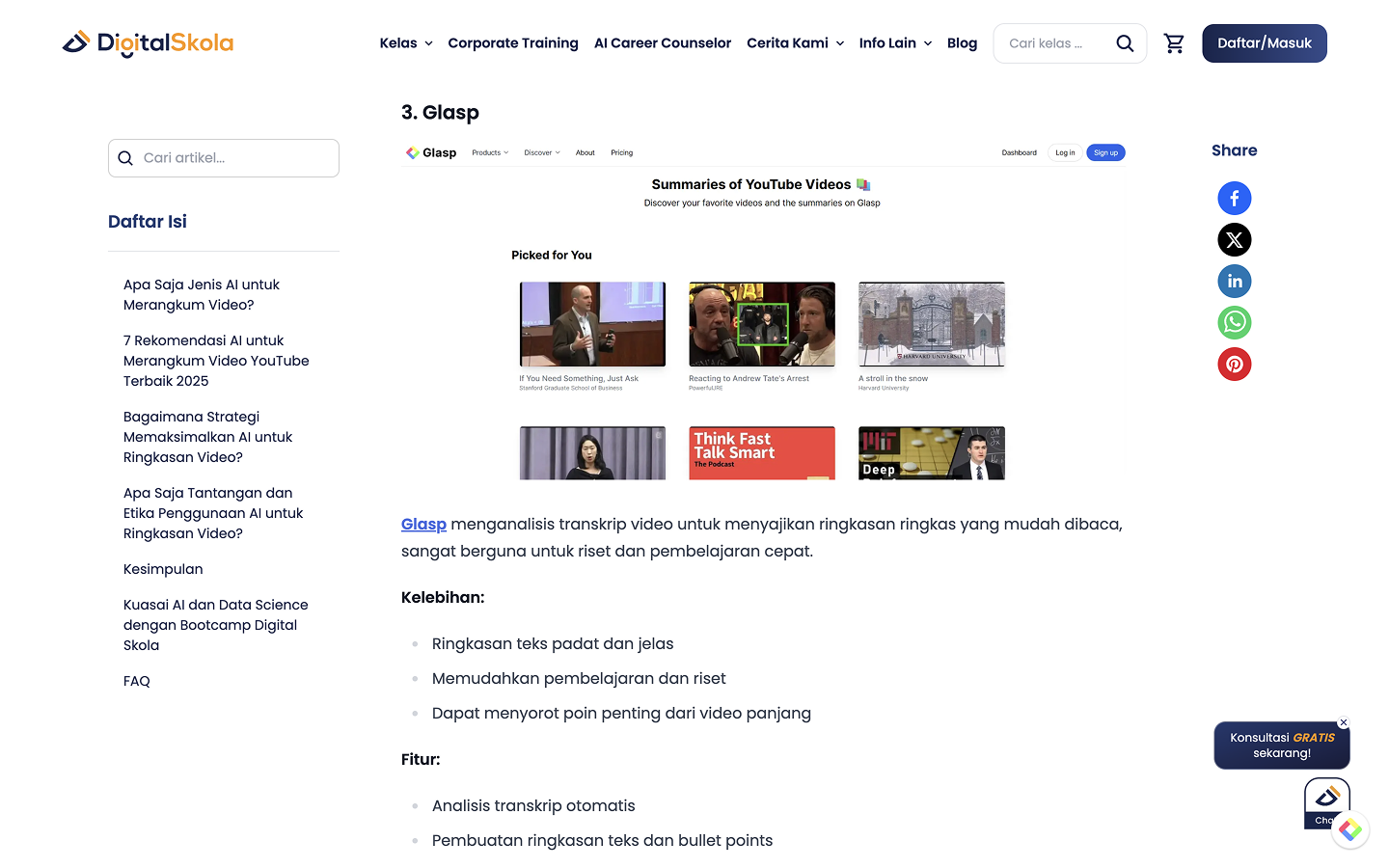Open Corporate Training page
1389x868 pixels.
tap(513, 43)
